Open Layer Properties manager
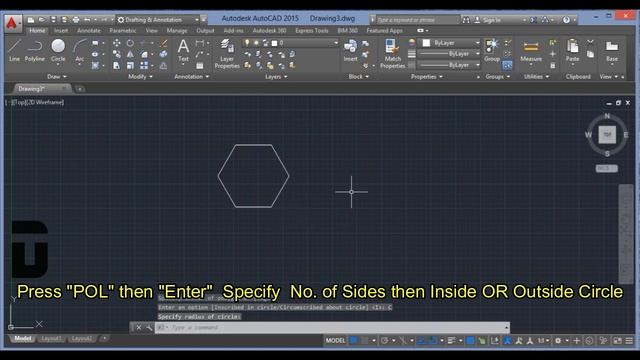Viewport: 640px width, 360px height. coord(227,53)
